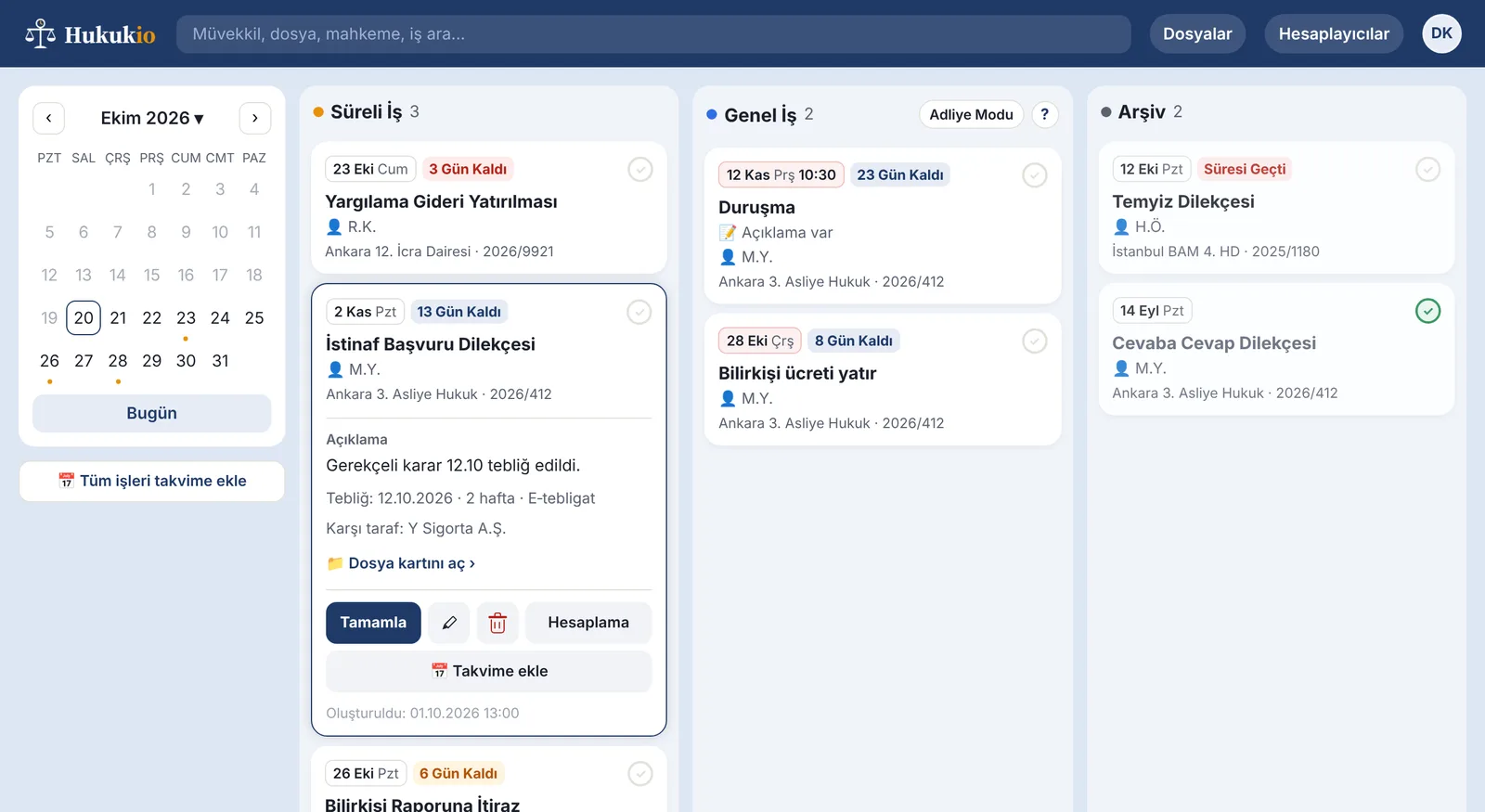Delete task with the trash icon

[497, 623]
